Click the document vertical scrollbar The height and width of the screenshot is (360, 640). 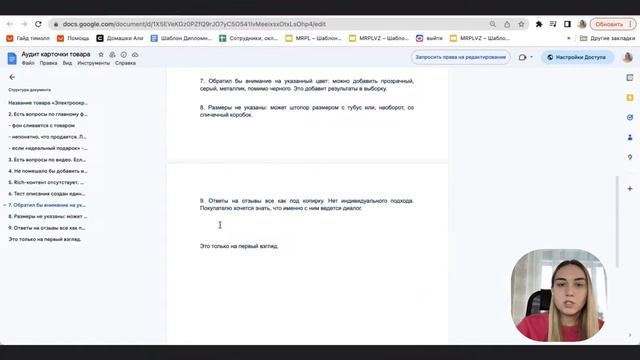point(617,222)
